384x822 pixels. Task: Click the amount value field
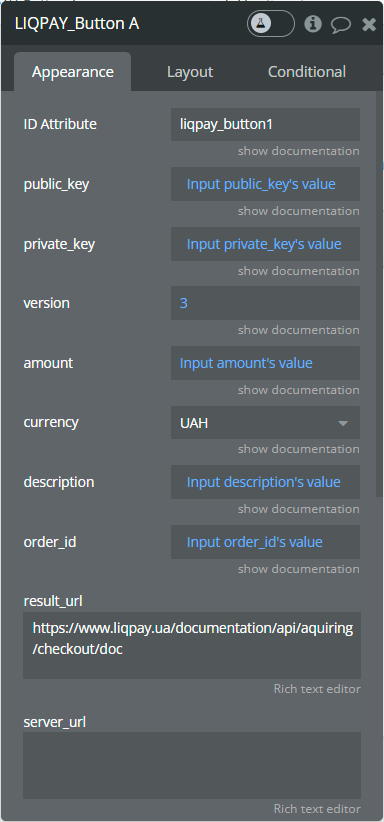pos(265,363)
